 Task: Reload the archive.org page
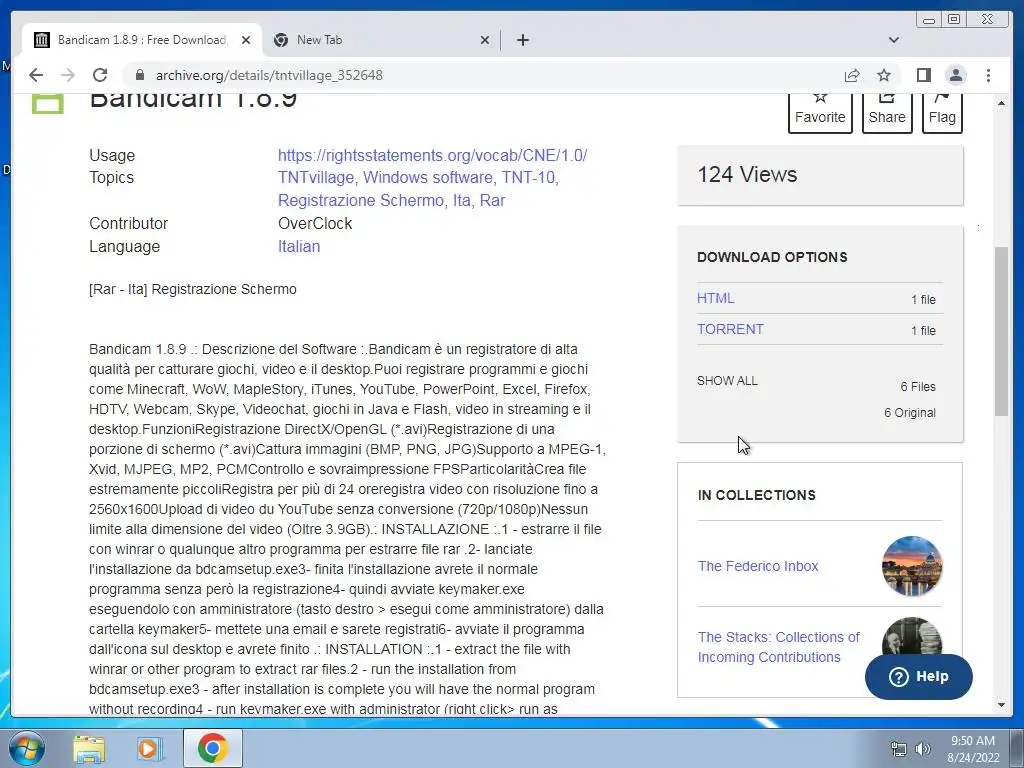click(x=100, y=75)
